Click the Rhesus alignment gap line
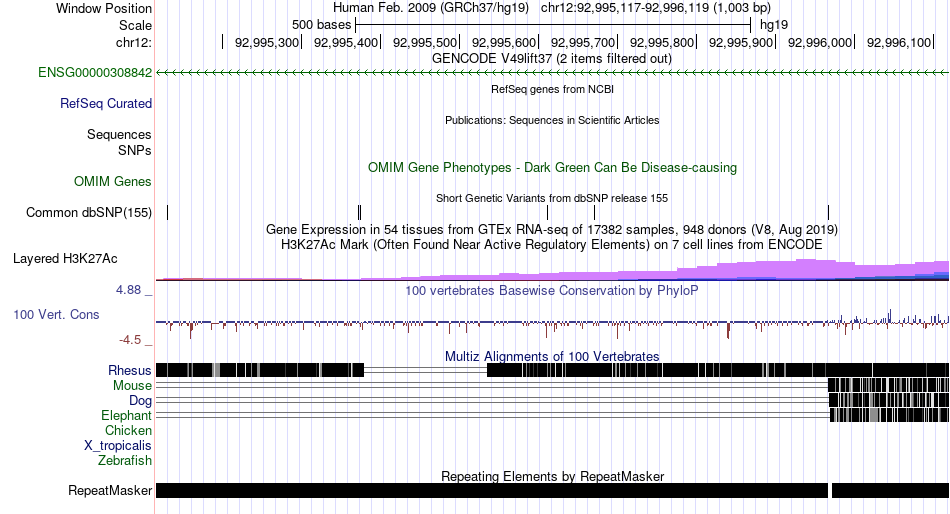Viewport: 950px width, 514px height. click(425, 370)
